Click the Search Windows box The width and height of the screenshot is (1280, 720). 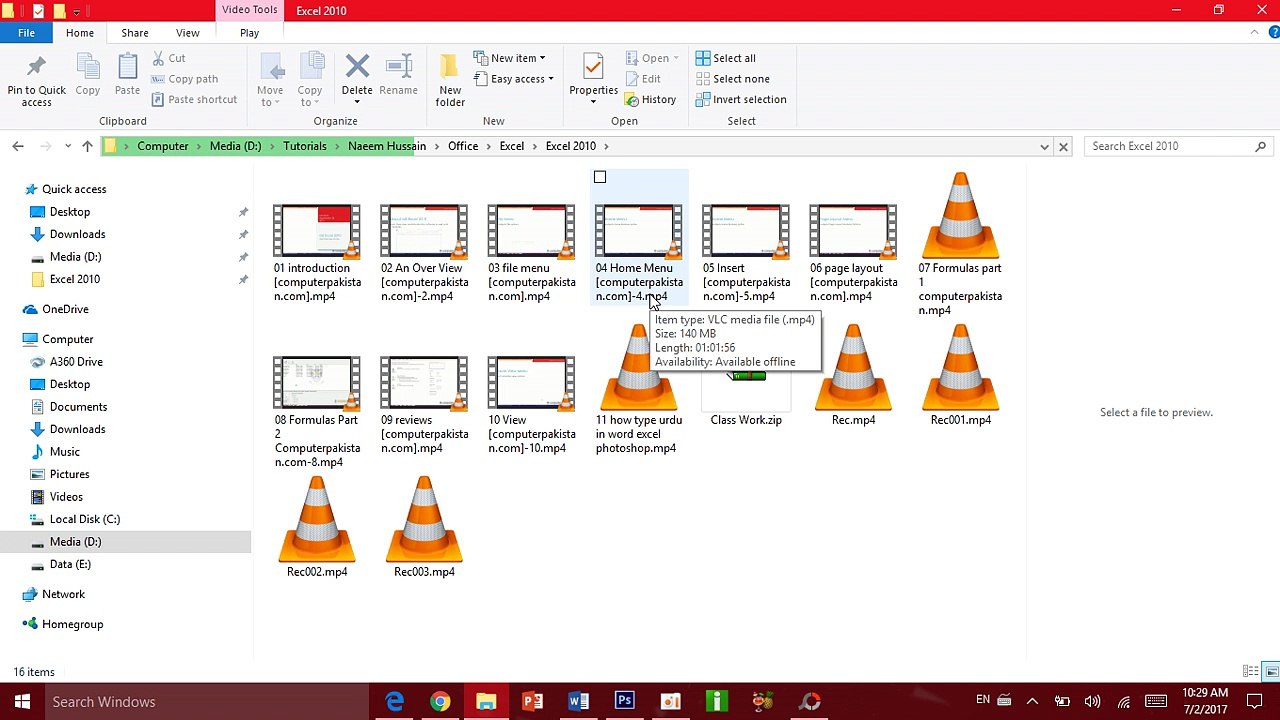coord(205,701)
